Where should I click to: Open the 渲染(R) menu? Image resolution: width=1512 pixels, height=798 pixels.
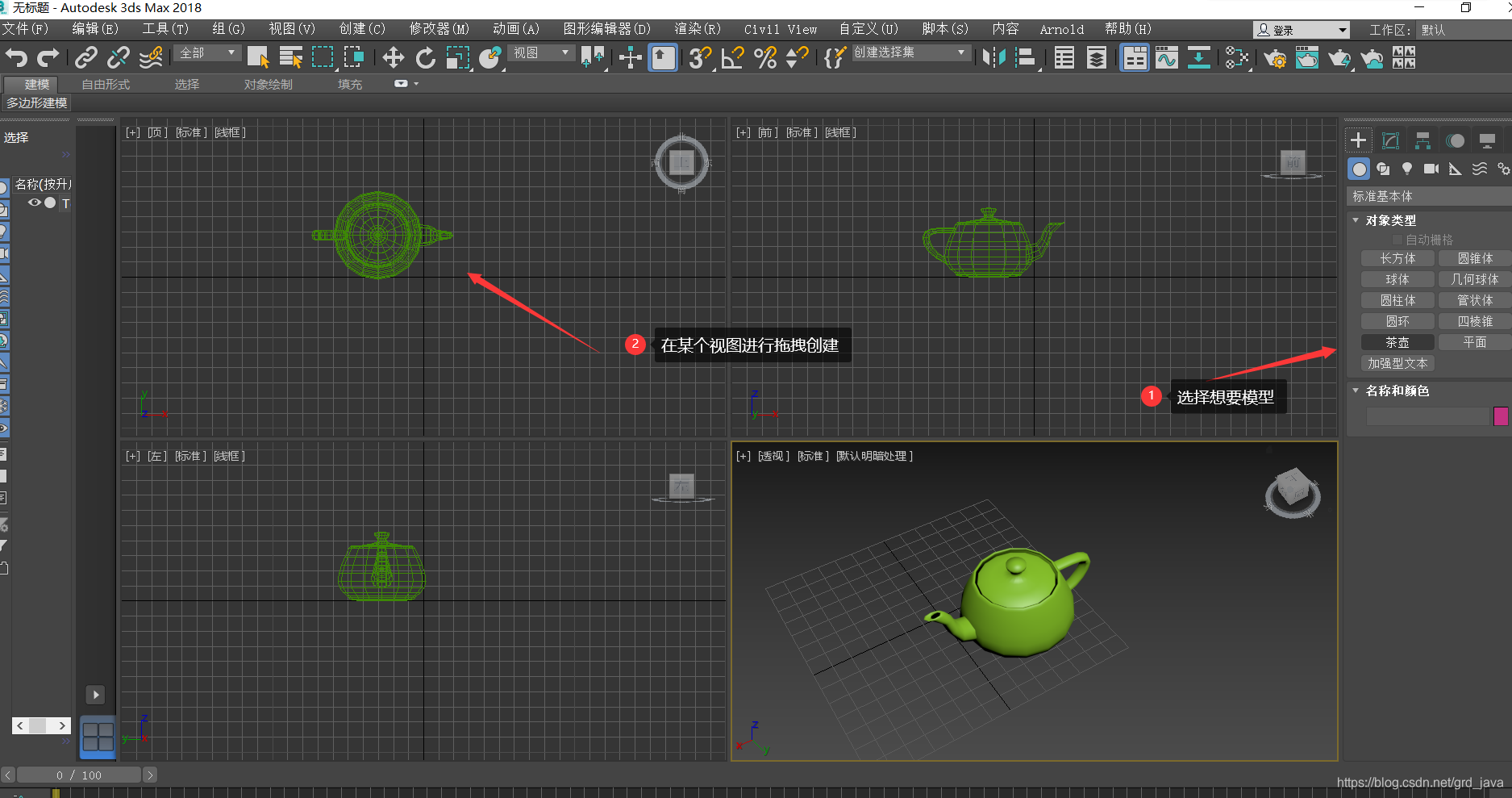click(698, 29)
